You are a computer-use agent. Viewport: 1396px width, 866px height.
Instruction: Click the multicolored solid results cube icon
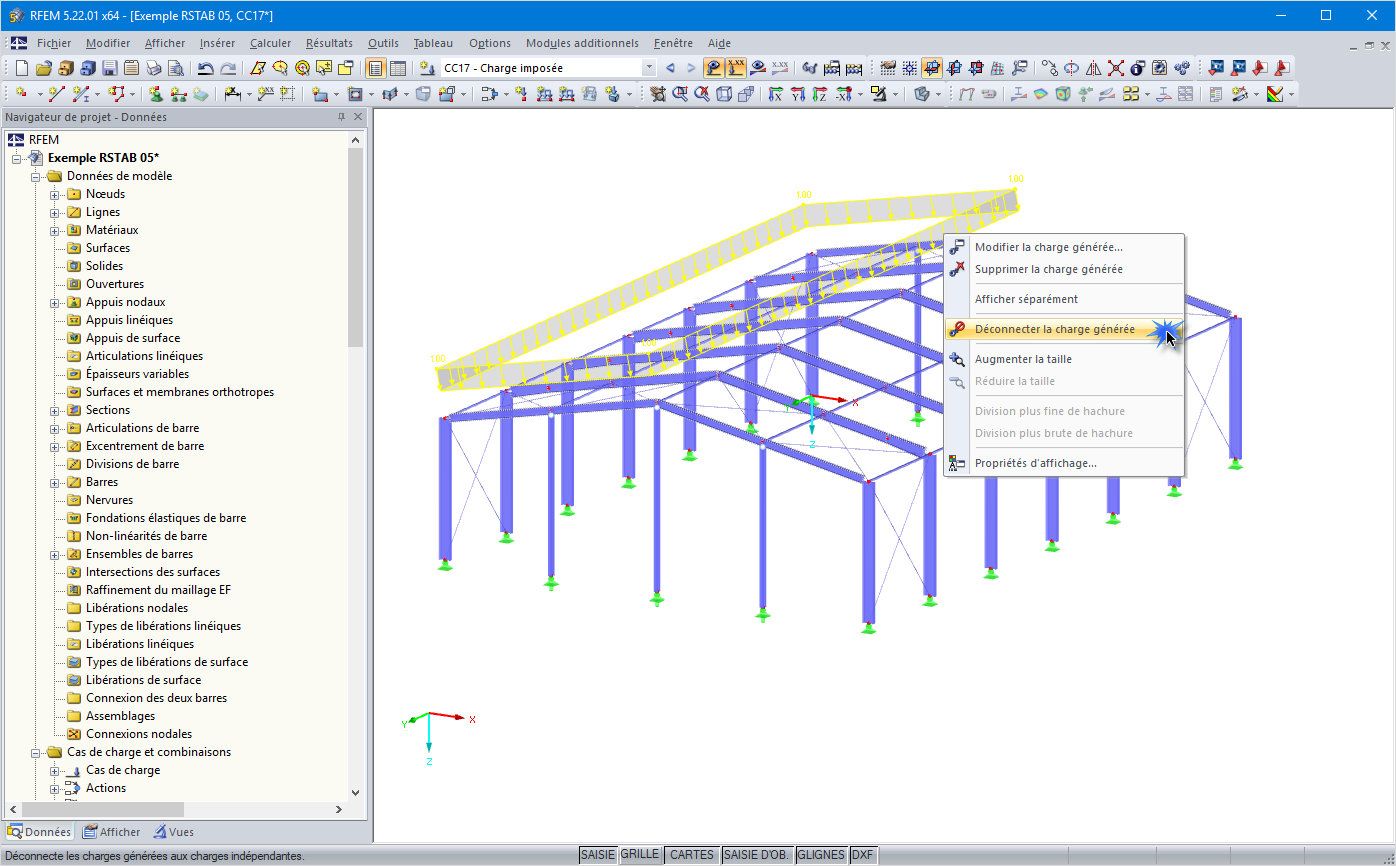point(1062,94)
